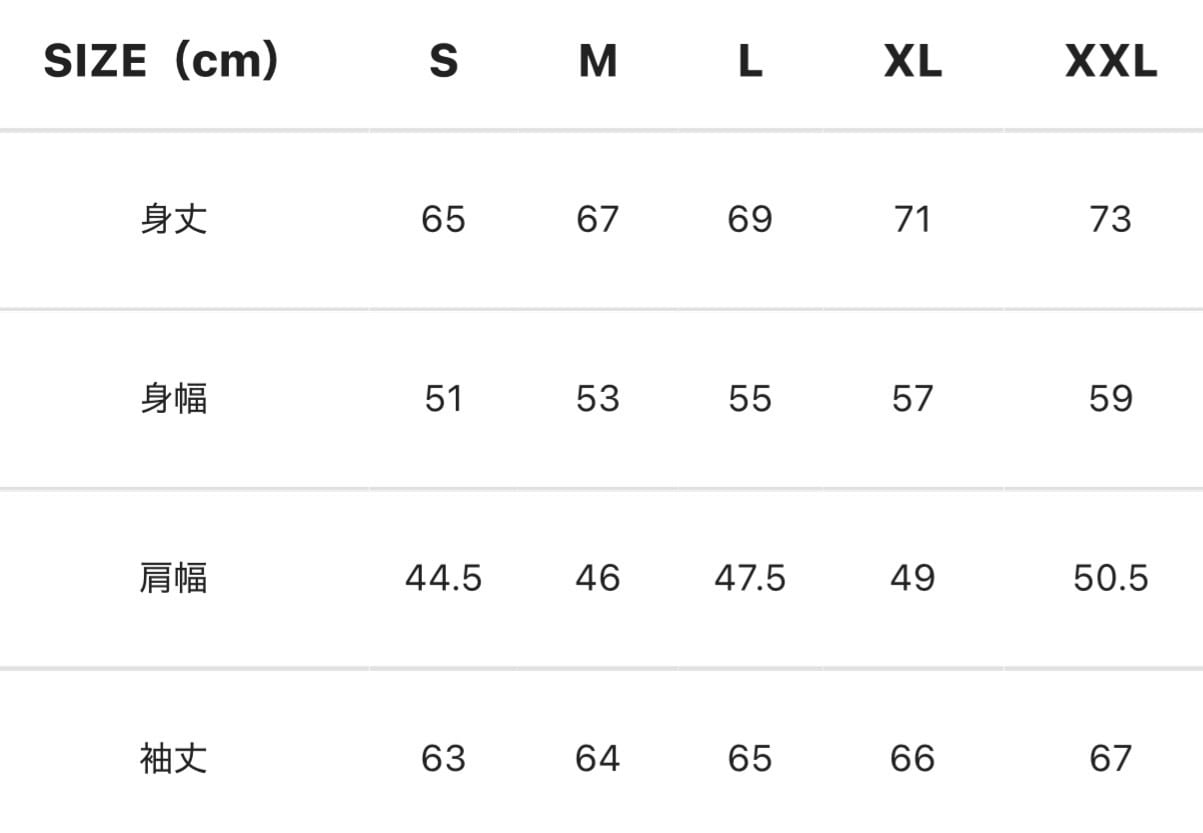Select the 身幅 value 53 for M
Image resolution: width=1203 pixels, height=833 pixels.
597,399
